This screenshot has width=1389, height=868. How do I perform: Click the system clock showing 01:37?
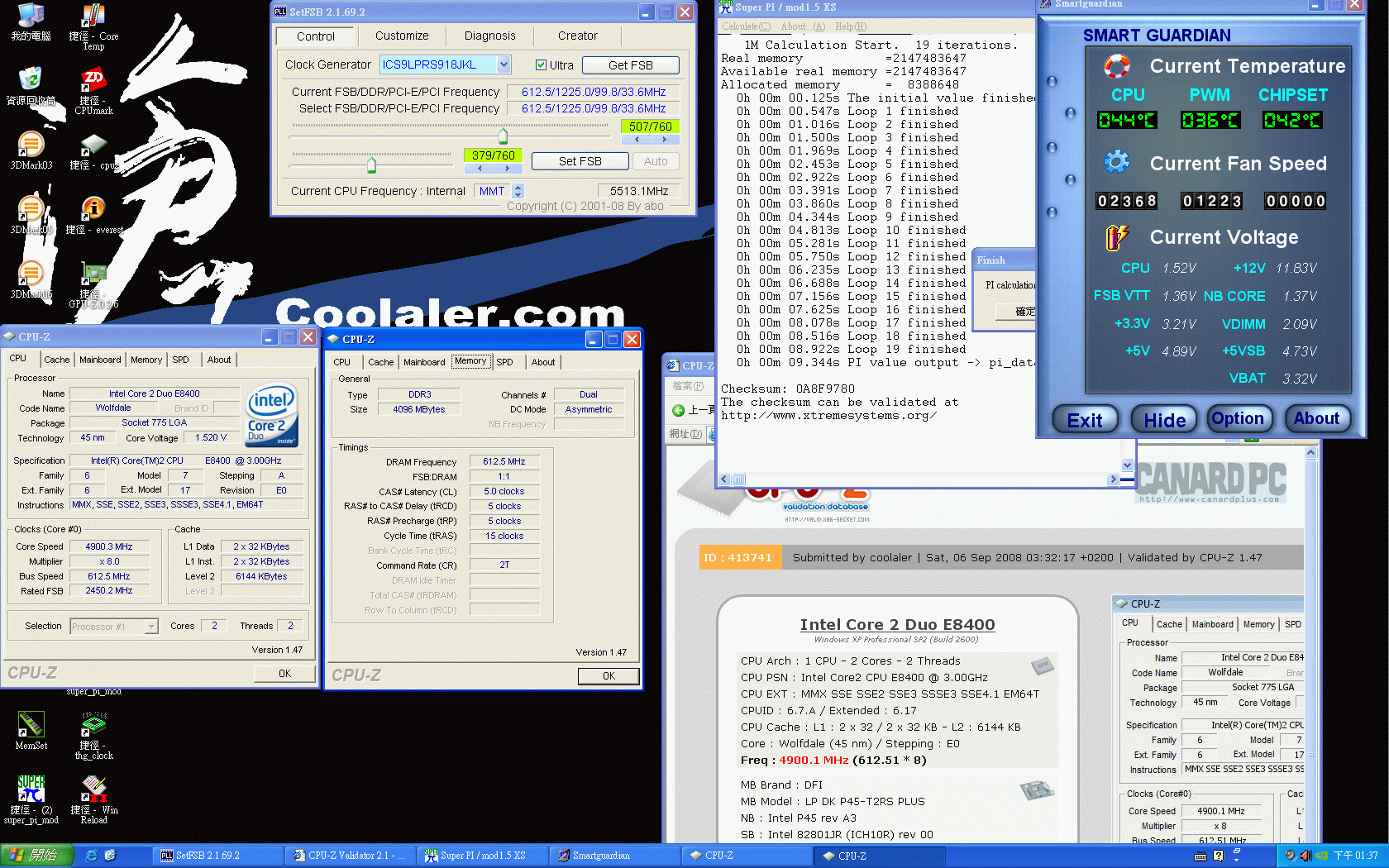click(1356, 856)
